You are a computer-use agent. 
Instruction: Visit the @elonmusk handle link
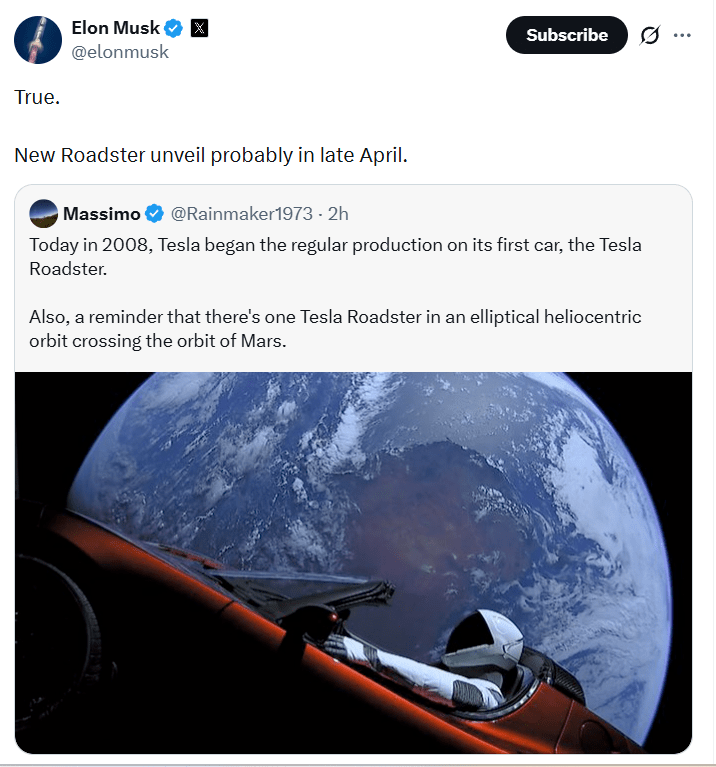pos(120,52)
